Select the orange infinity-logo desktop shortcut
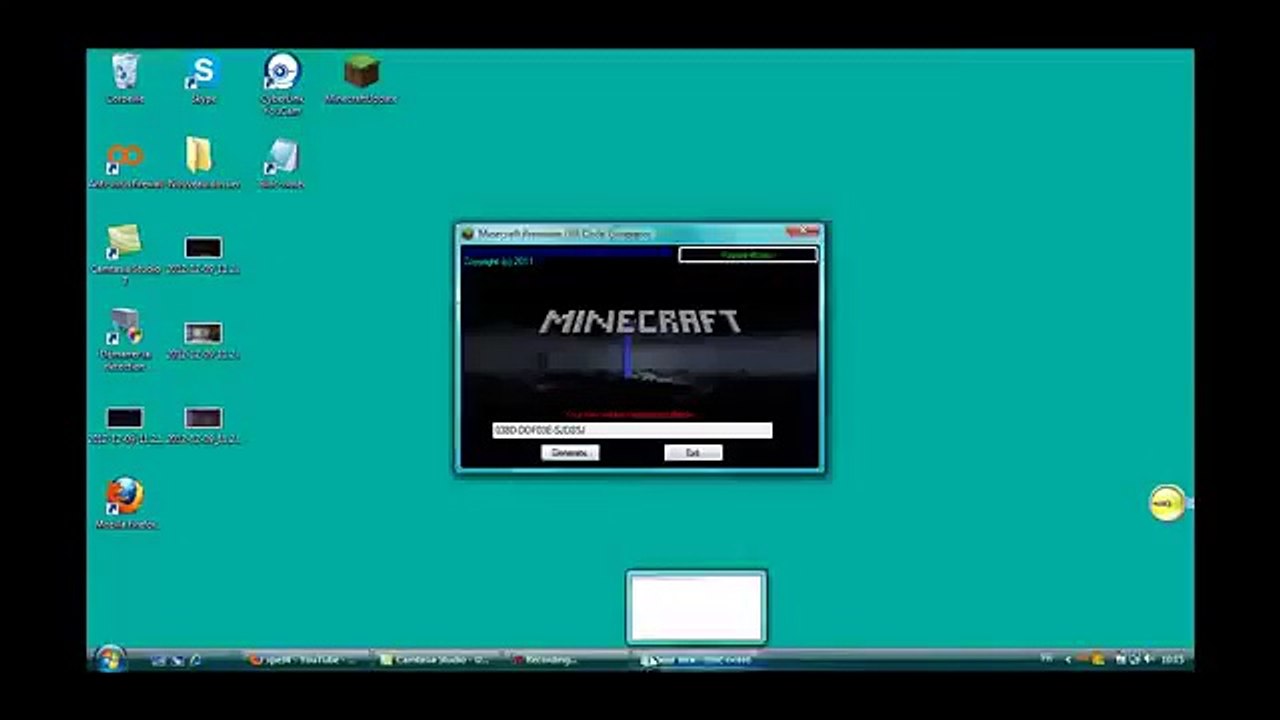This screenshot has width=1280, height=720. 125,164
